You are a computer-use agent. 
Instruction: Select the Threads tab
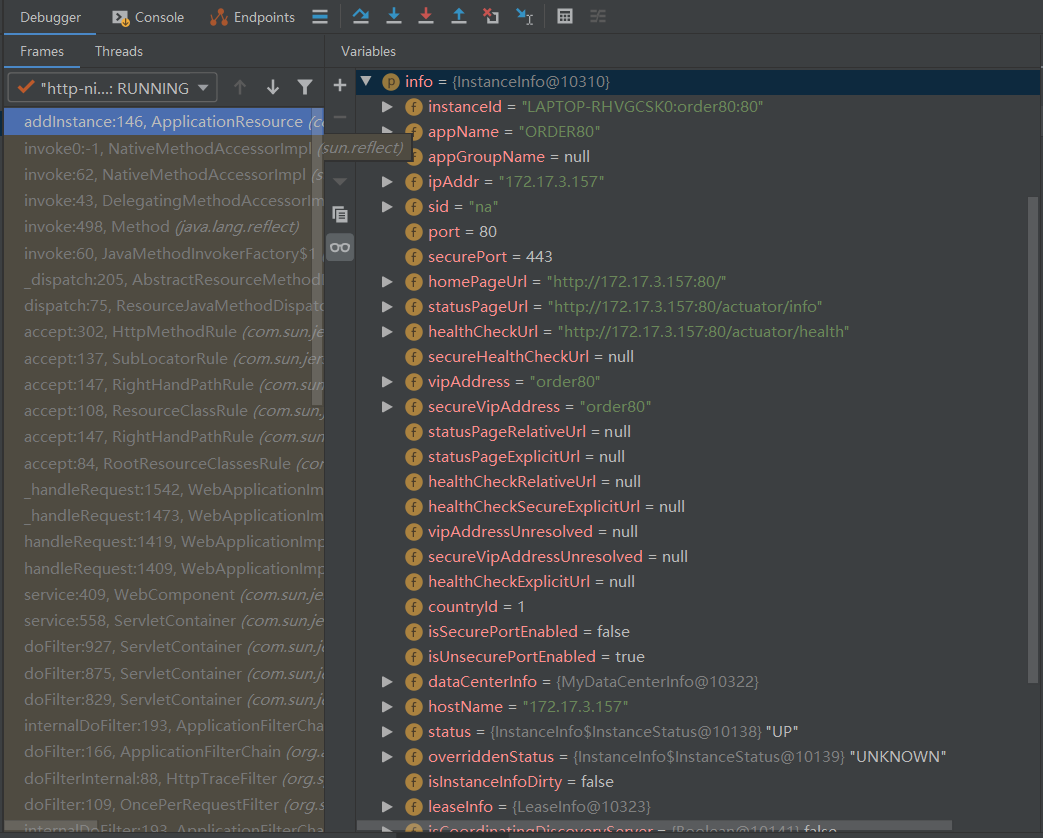click(119, 51)
